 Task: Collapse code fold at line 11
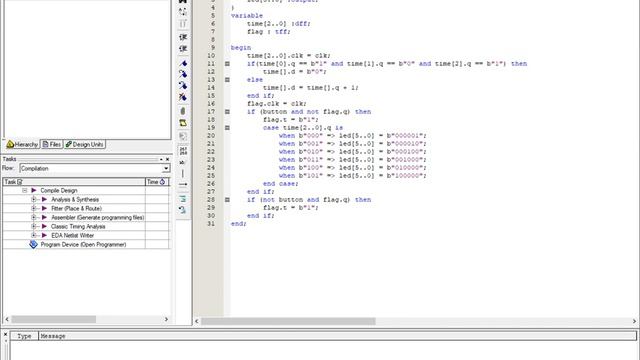[x=227, y=64]
